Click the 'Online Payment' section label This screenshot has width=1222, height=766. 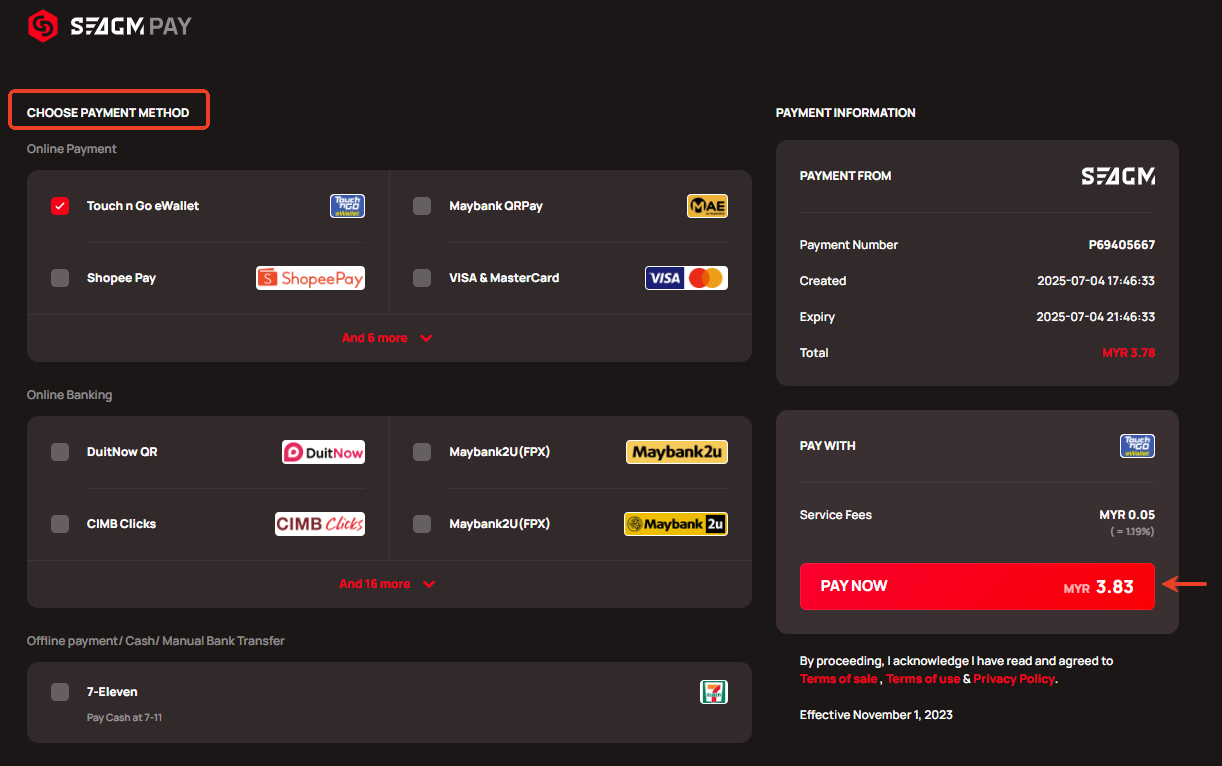click(x=72, y=149)
